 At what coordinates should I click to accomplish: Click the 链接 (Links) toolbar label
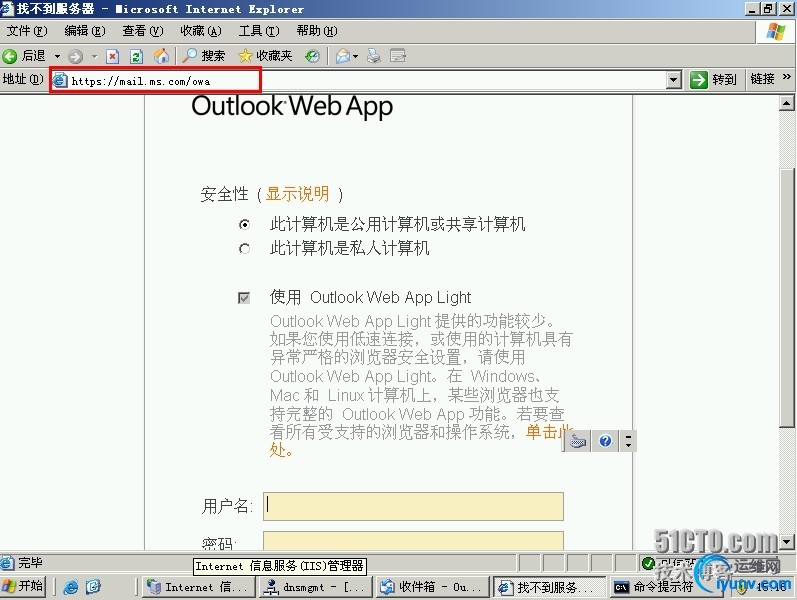tap(762, 79)
